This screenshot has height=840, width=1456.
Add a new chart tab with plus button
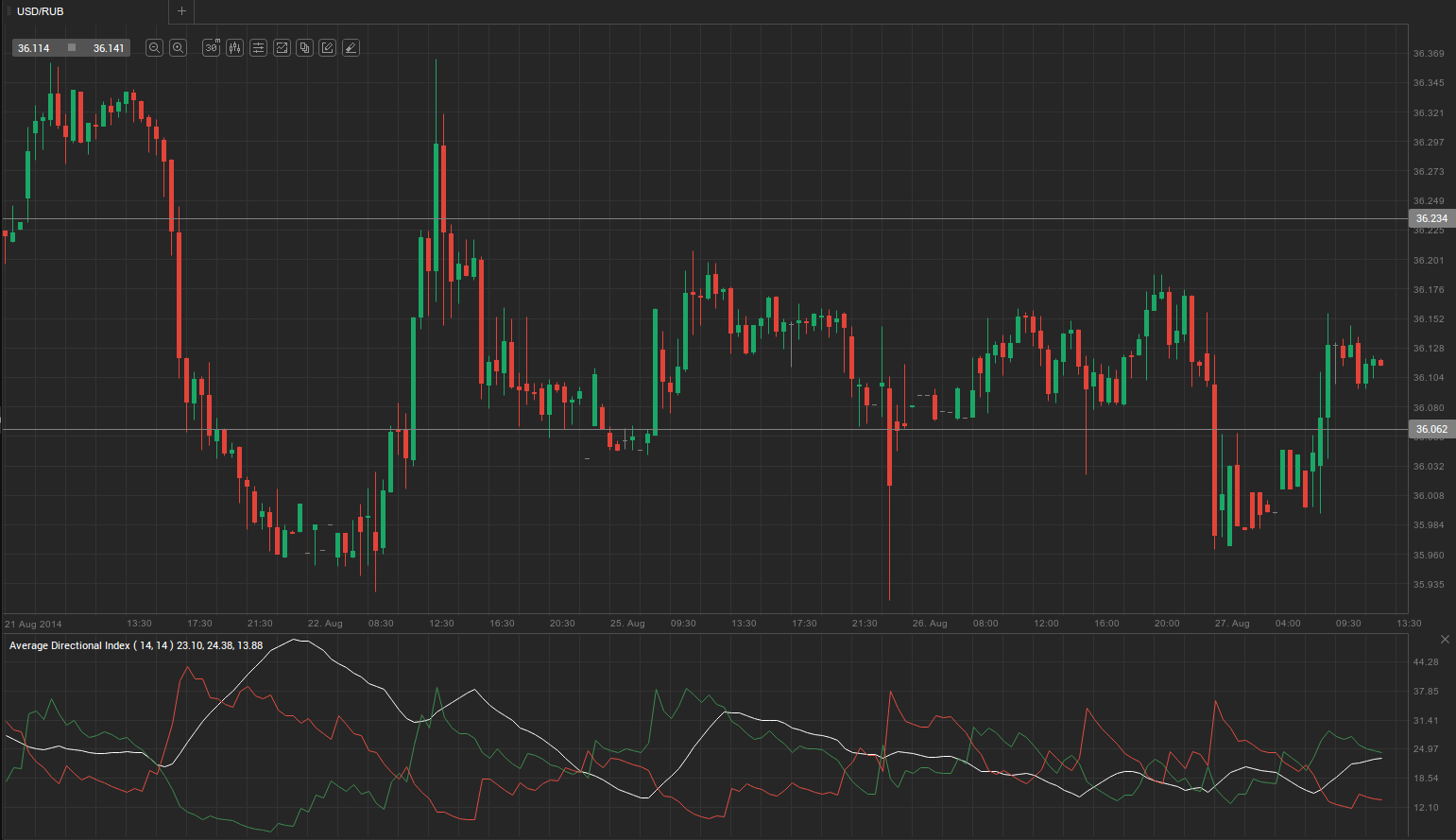click(x=181, y=11)
